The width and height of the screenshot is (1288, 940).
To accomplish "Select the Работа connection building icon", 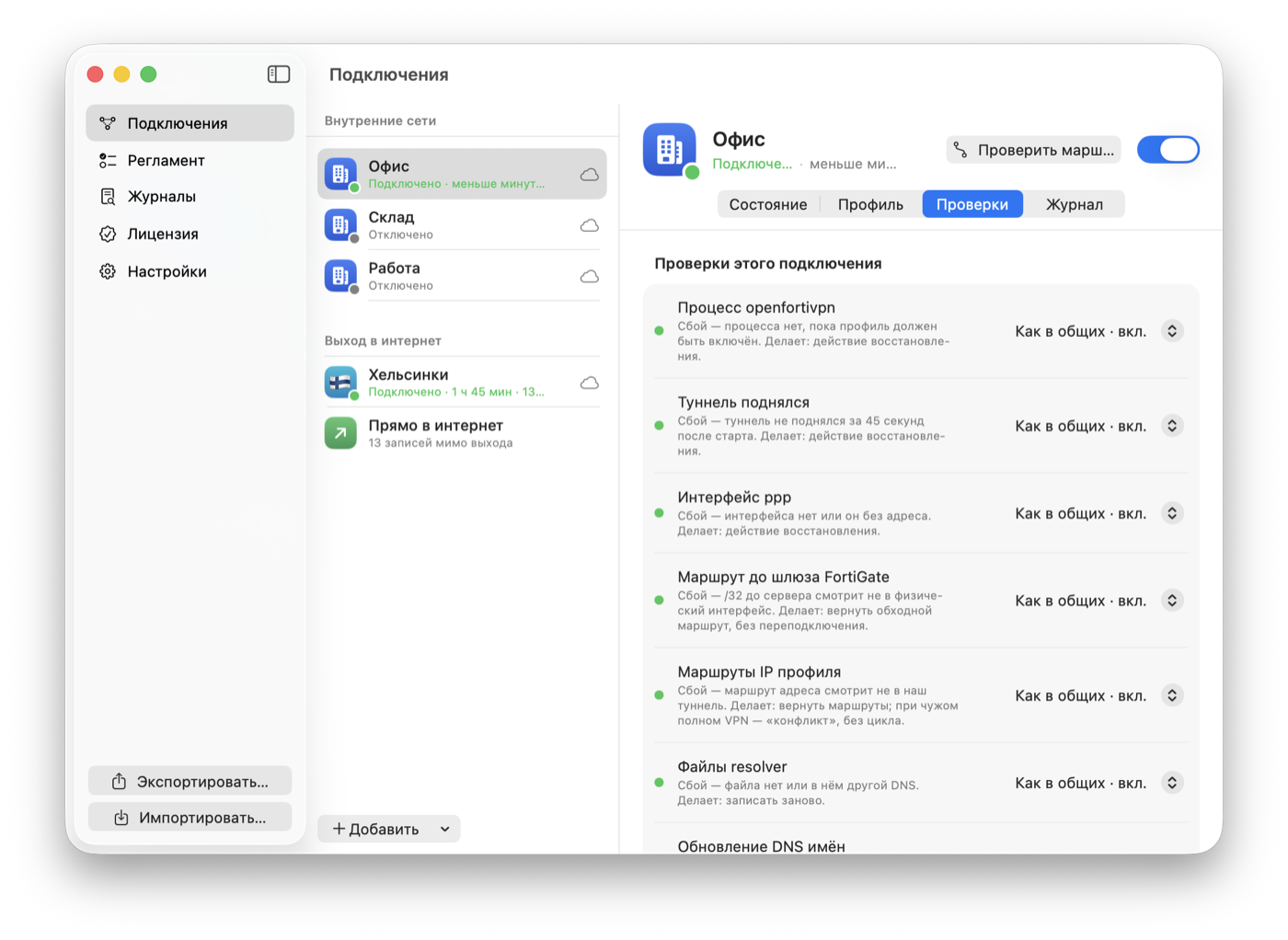I will tap(340, 276).
